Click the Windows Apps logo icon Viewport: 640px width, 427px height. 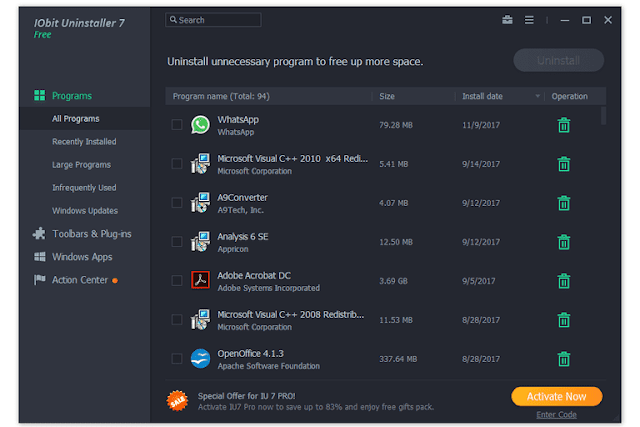coord(40,257)
